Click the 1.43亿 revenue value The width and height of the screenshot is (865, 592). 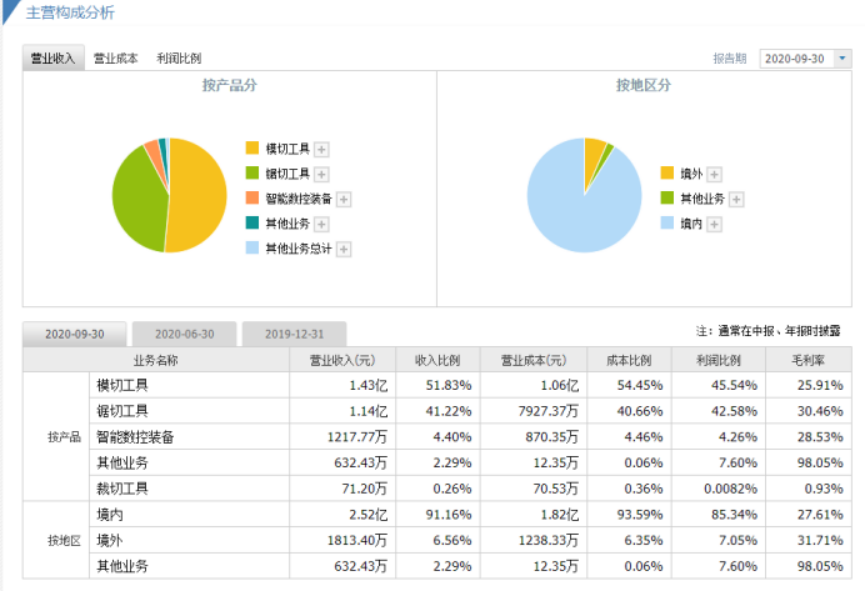pyautogui.click(x=368, y=385)
